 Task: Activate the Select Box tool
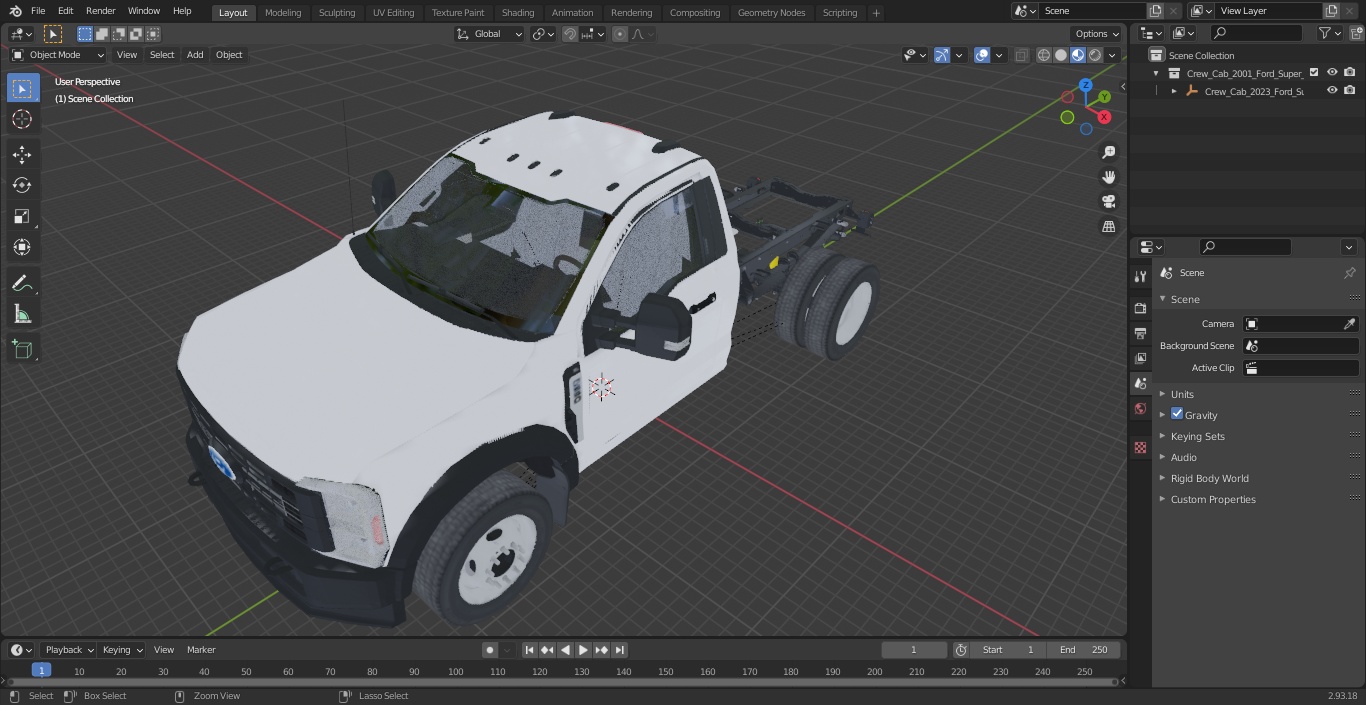tap(22, 88)
